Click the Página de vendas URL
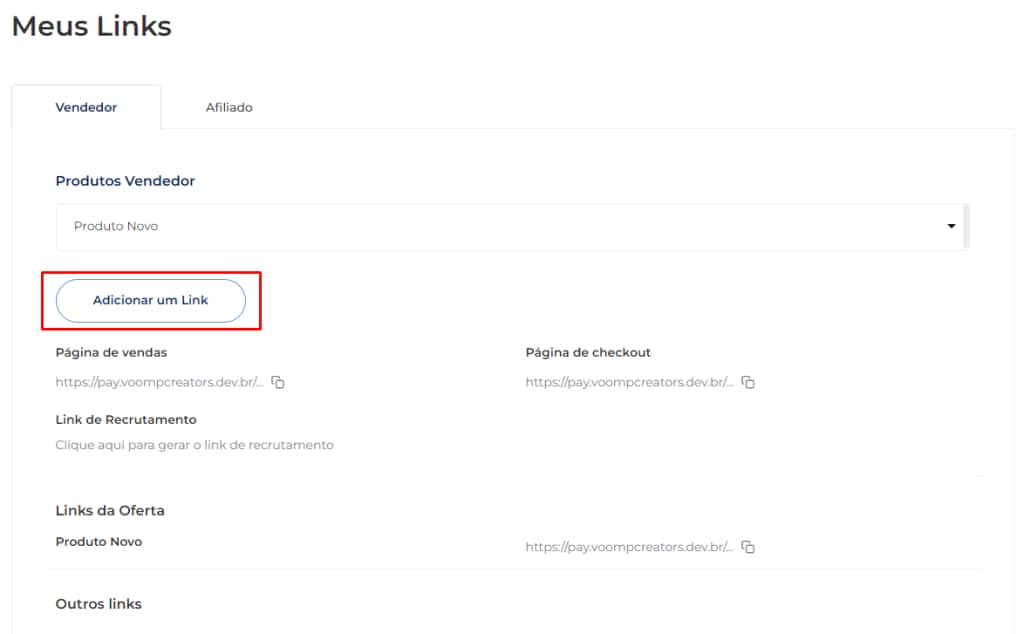1024x634 pixels. [x=159, y=382]
